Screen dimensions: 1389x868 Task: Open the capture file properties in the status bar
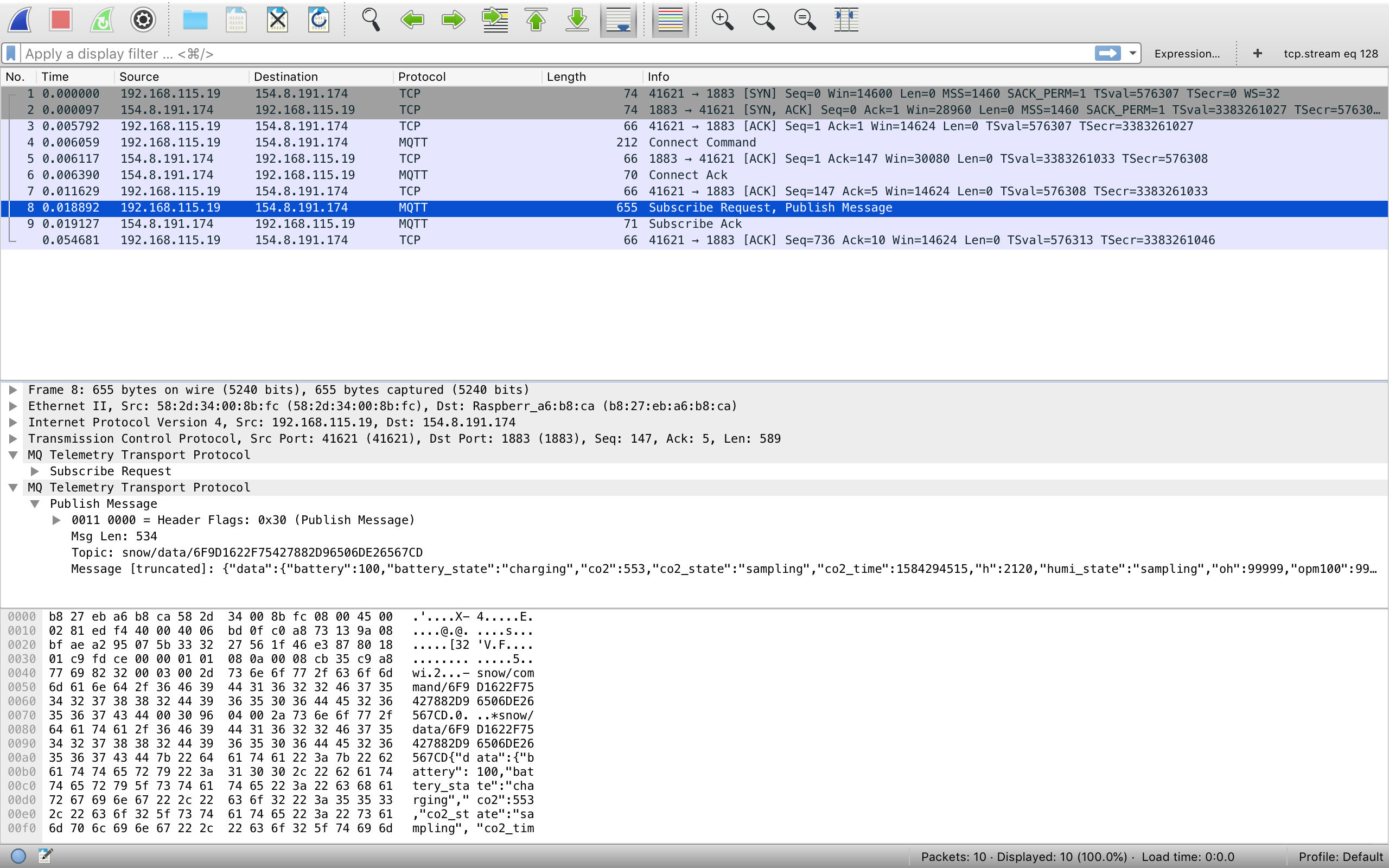[46, 856]
